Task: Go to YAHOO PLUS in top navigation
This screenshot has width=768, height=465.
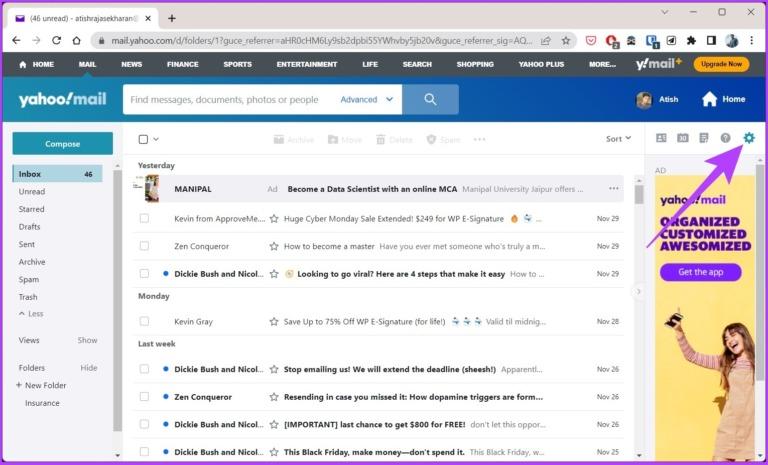Action: (541, 64)
